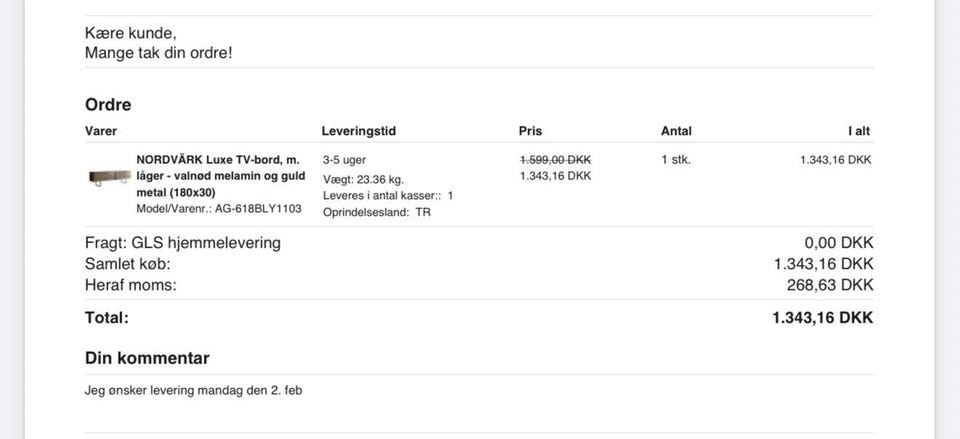Viewport: 960px width, 439px height.
Task: Click the 0,00 DKK shipping amount
Action: click(x=839, y=243)
